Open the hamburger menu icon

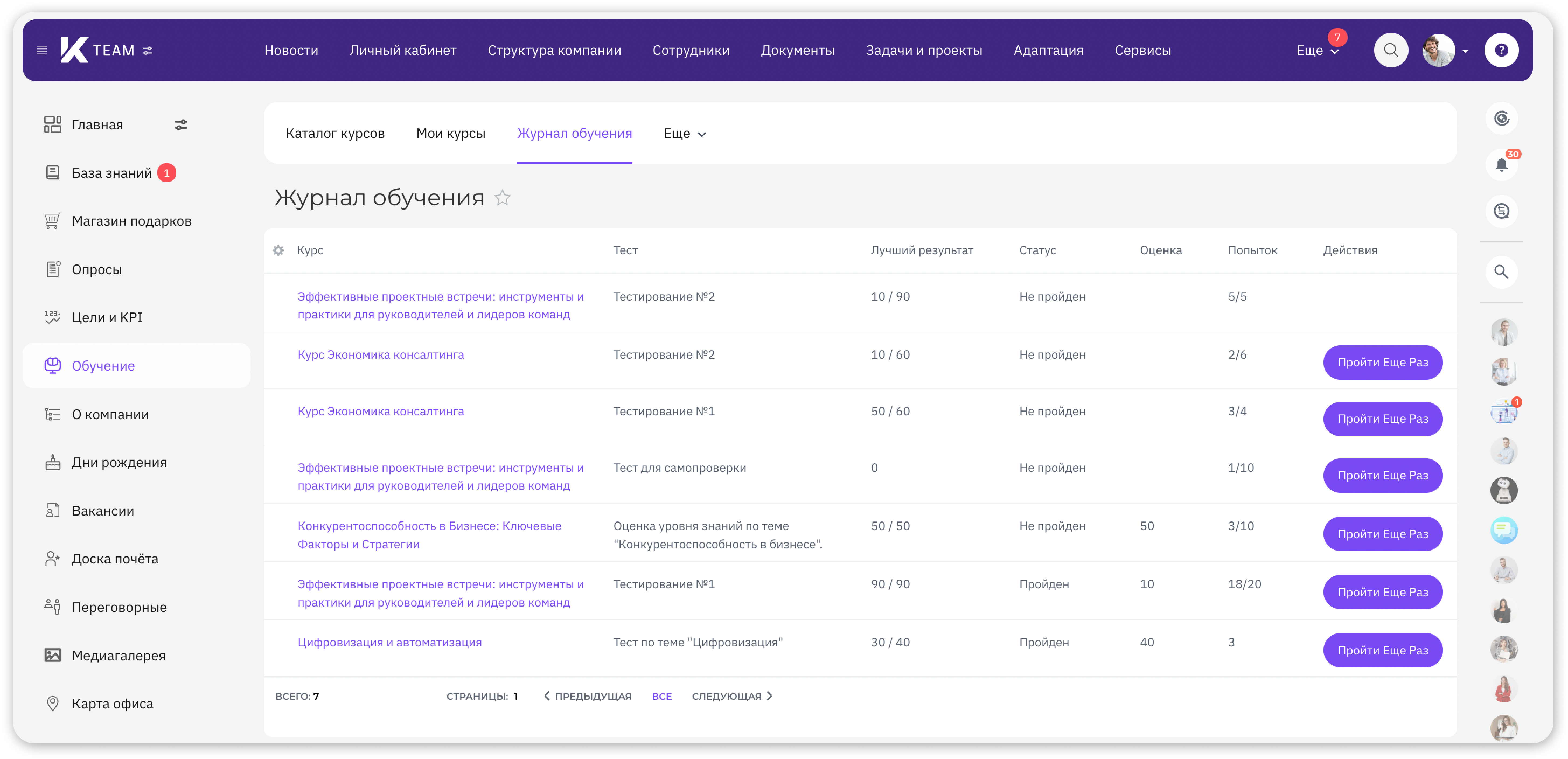41,51
